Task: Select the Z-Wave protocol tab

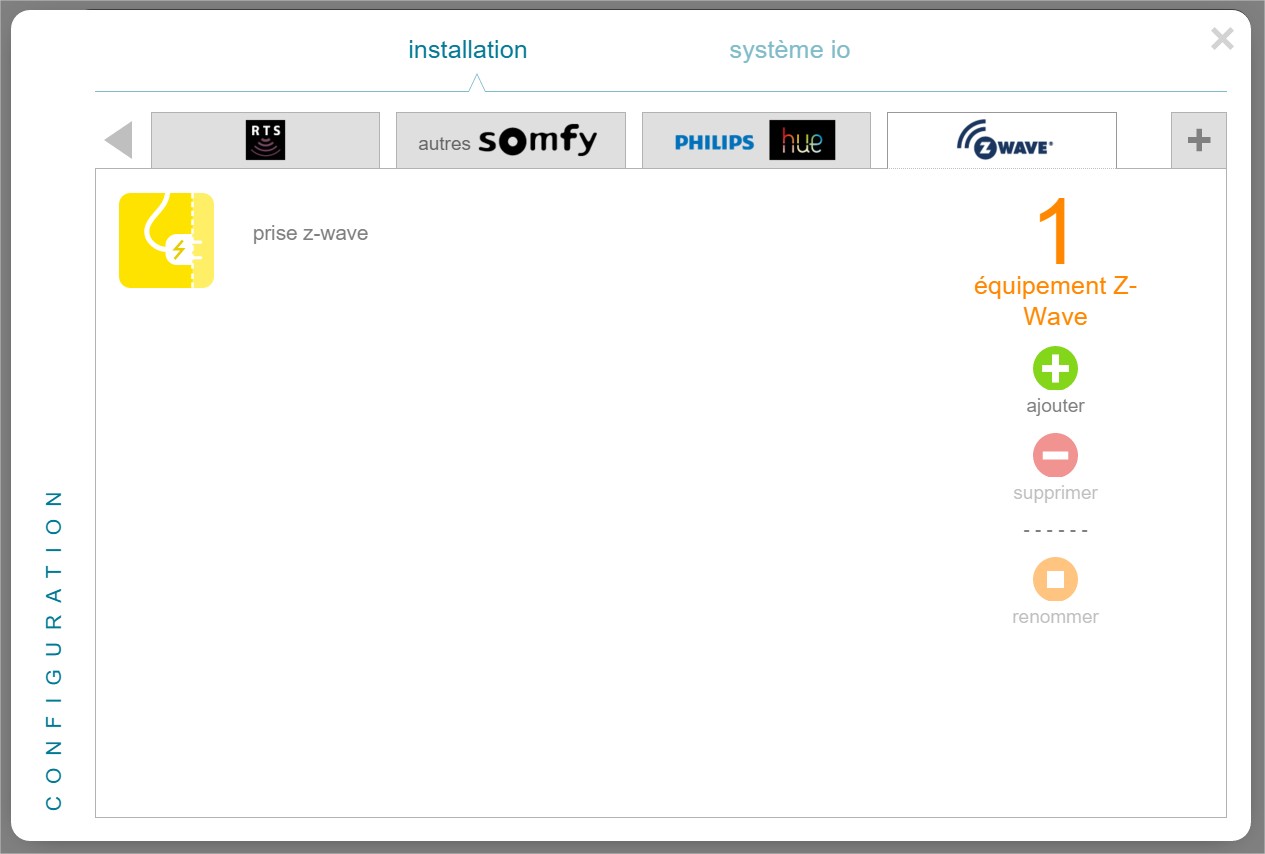Action: click(x=1002, y=141)
